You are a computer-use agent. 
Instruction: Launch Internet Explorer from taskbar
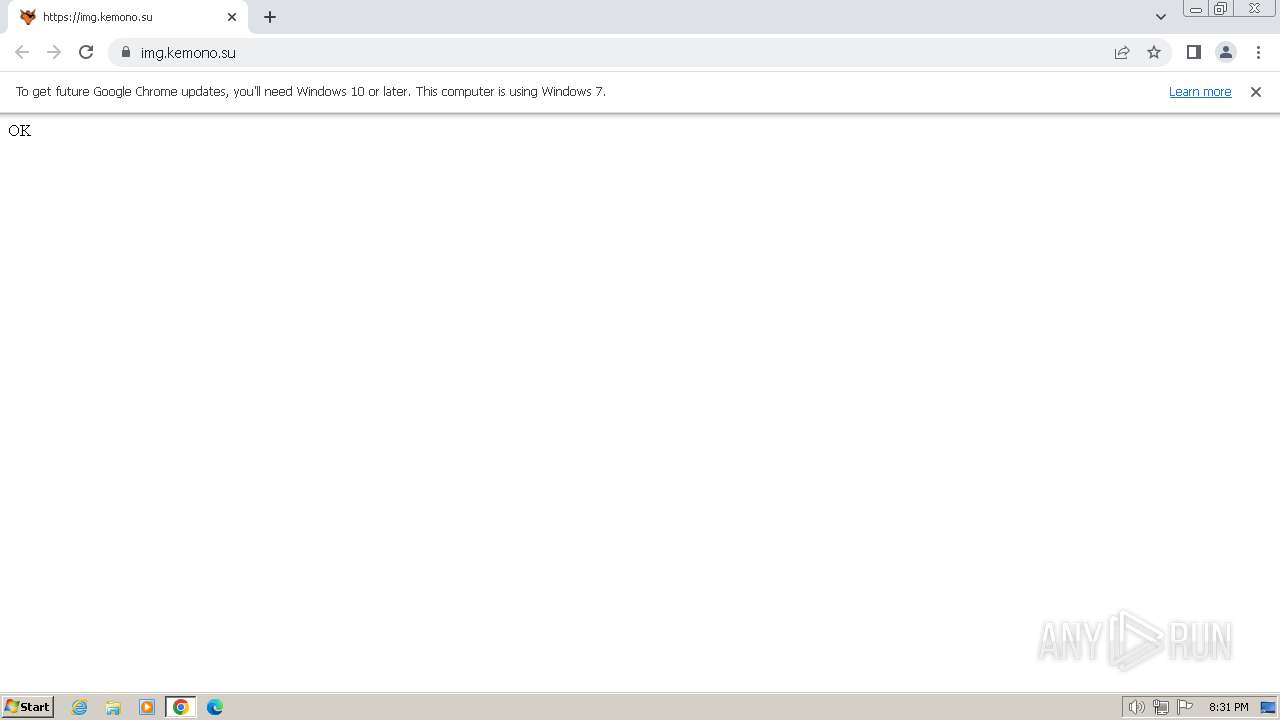click(x=80, y=707)
